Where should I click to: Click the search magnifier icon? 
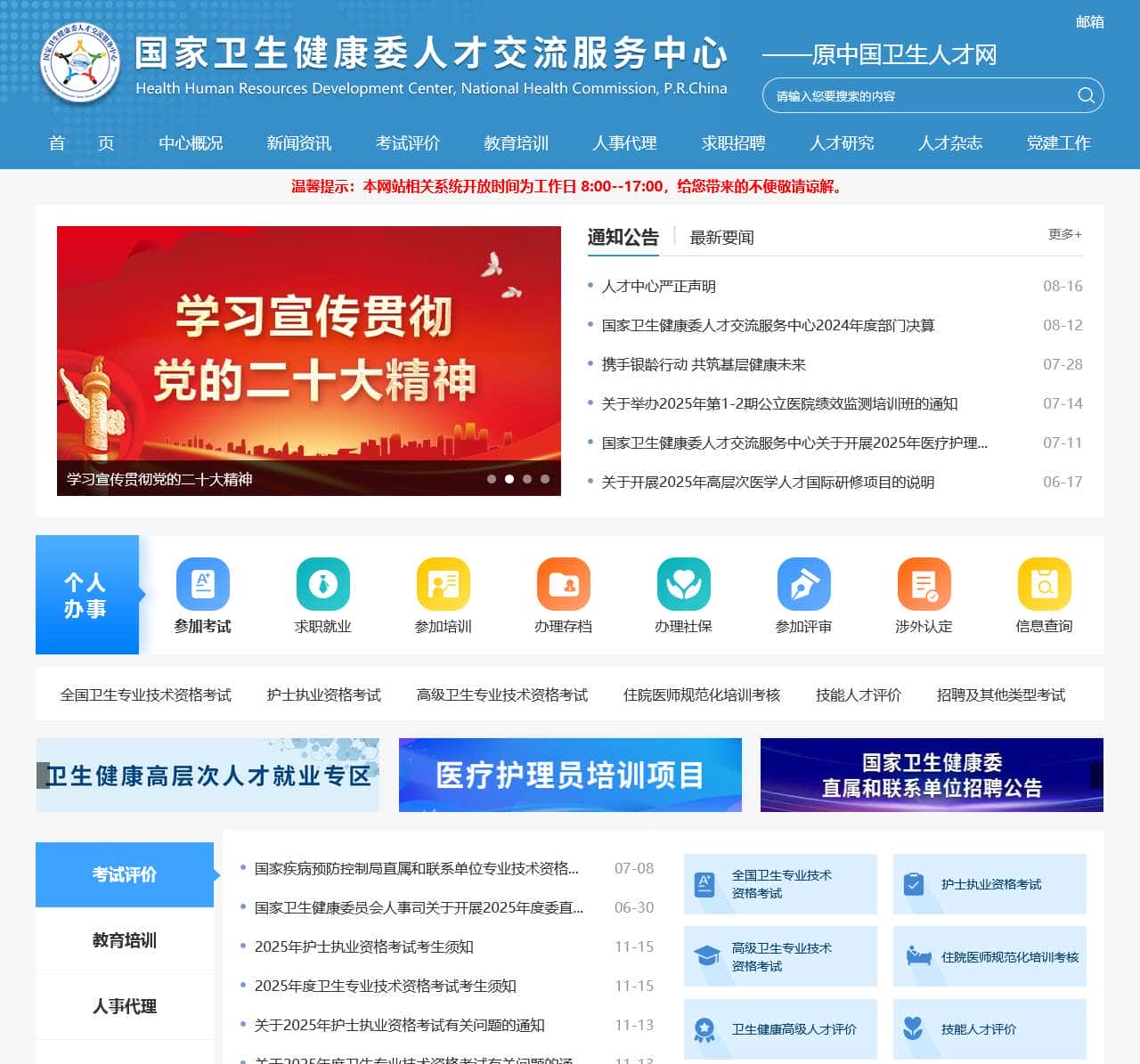(1086, 95)
